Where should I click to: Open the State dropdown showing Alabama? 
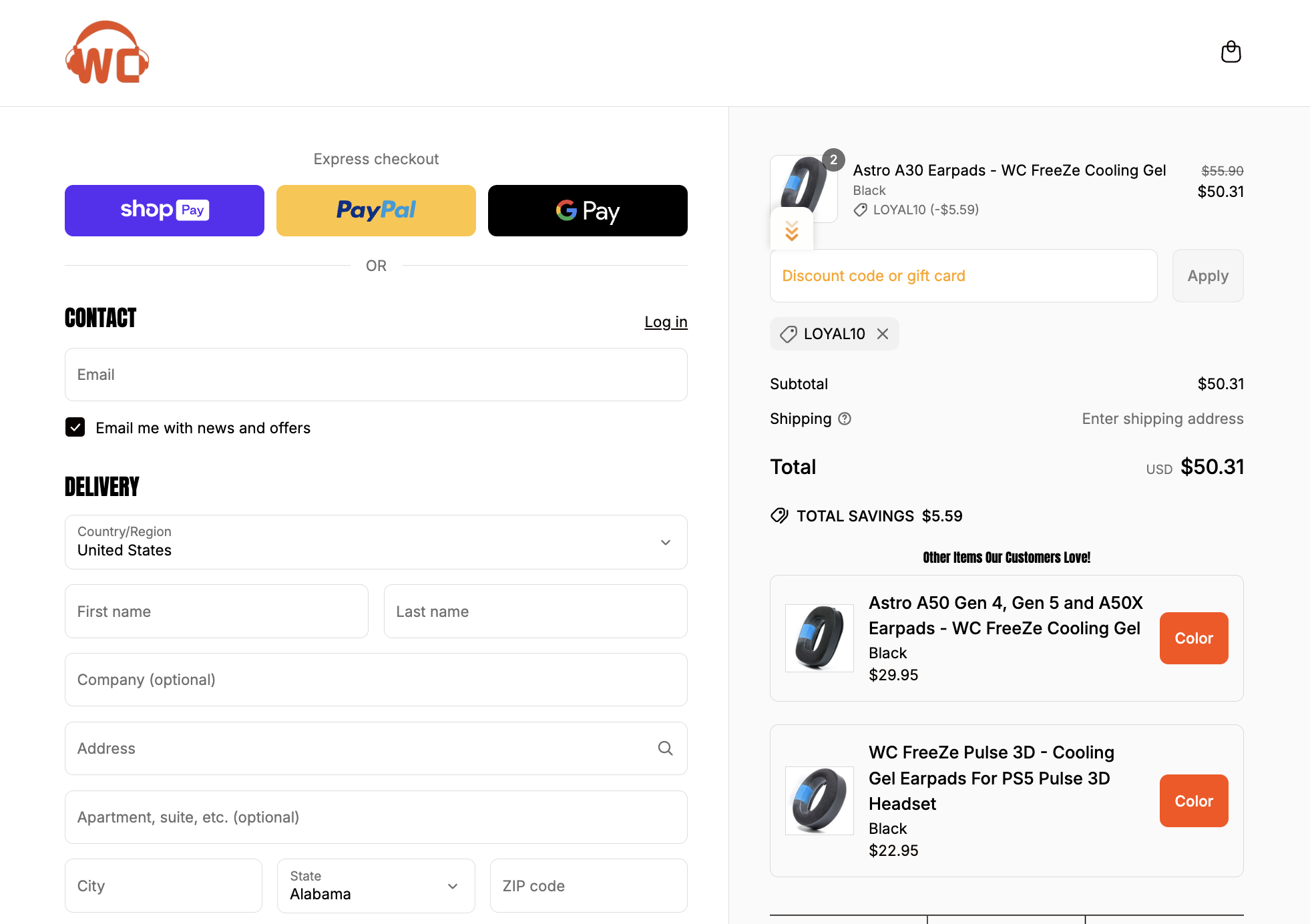tap(376, 886)
